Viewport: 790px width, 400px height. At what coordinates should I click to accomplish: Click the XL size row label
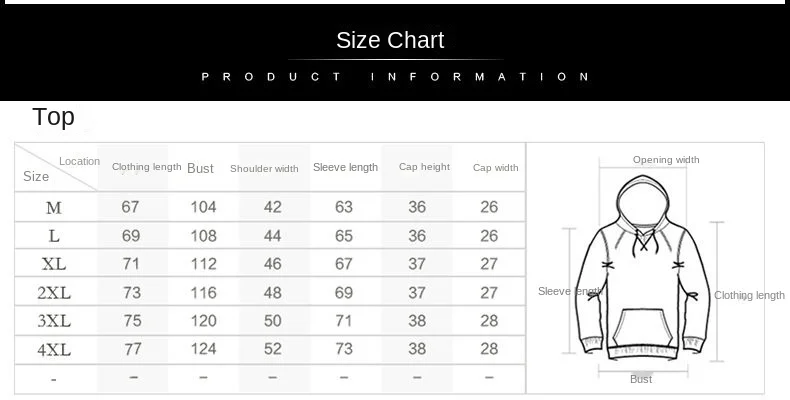point(54,264)
